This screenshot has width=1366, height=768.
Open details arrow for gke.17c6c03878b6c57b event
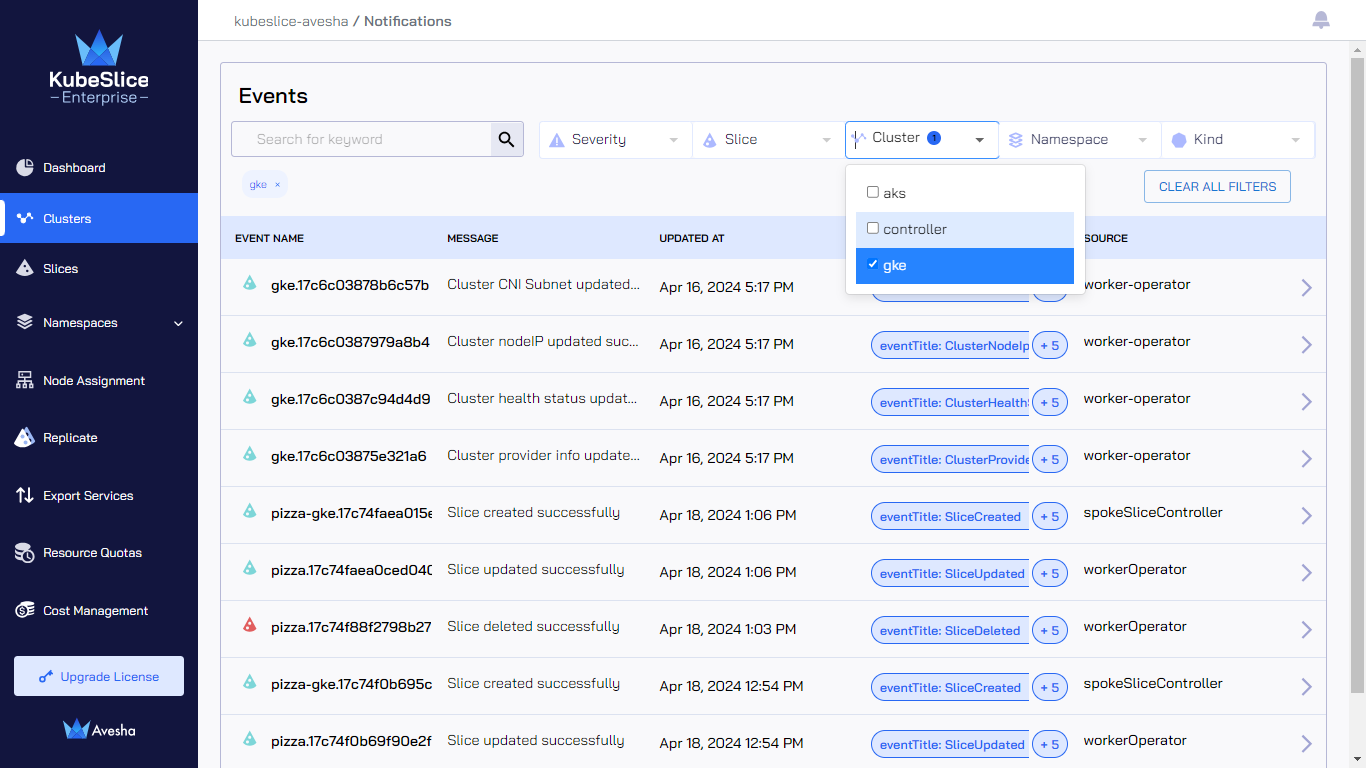pyautogui.click(x=1306, y=287)
